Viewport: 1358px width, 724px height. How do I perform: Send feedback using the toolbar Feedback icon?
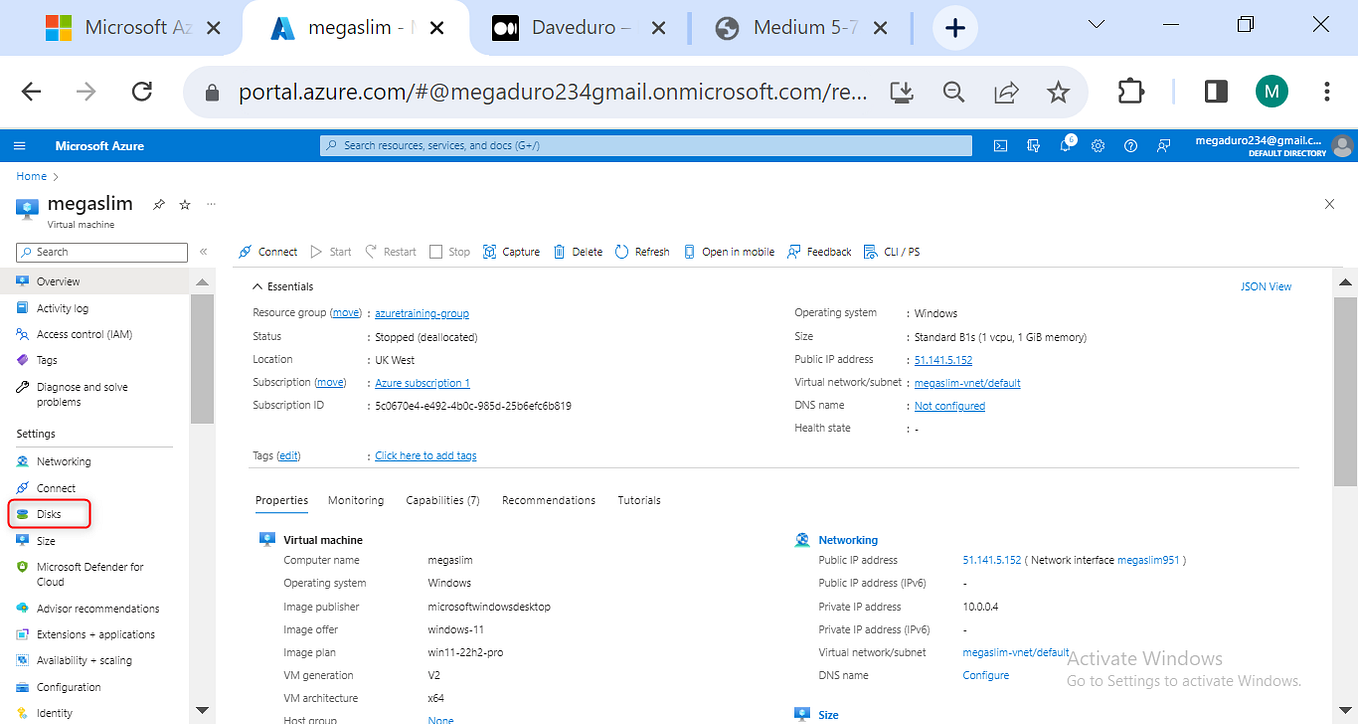(818, 251)
